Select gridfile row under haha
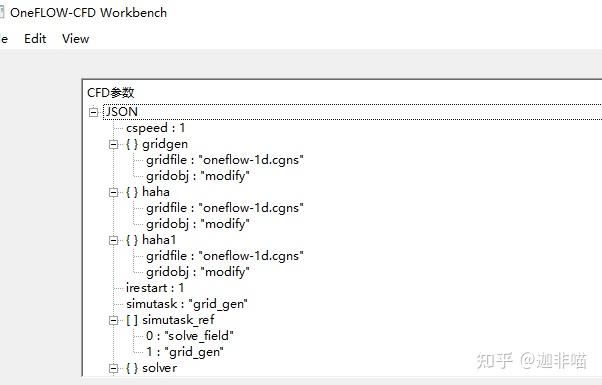Viewport: 602px width, 385px height. (225, 208)
